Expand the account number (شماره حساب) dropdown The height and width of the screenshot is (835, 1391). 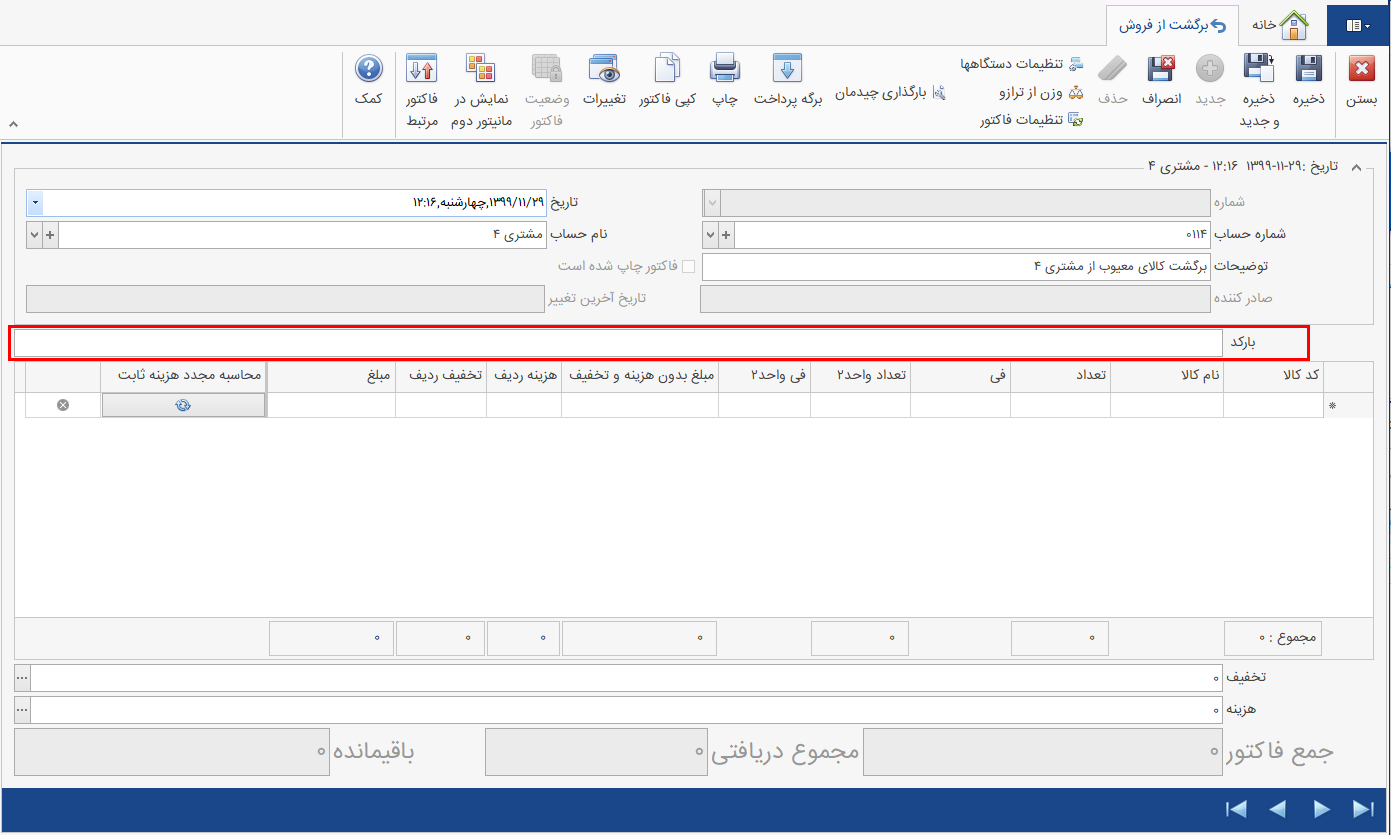711,235
